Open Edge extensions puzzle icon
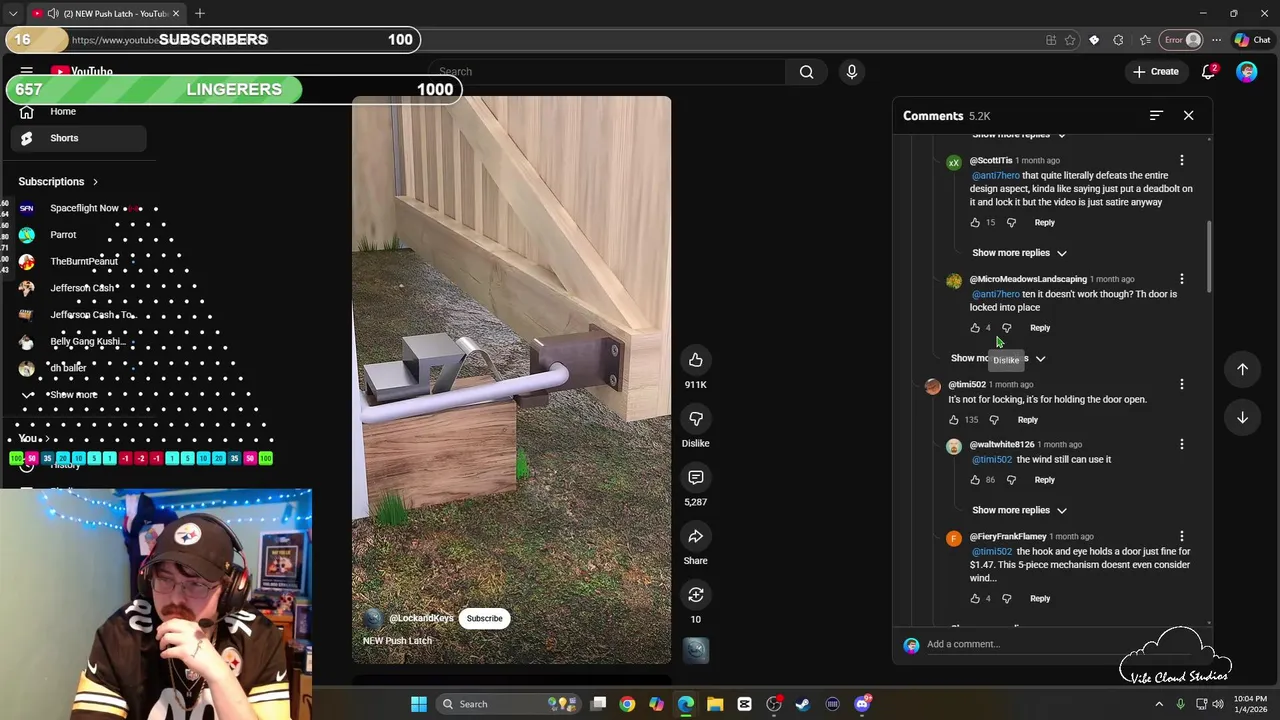Screen dimensions: 1280x720 [x=1118, y=40]
